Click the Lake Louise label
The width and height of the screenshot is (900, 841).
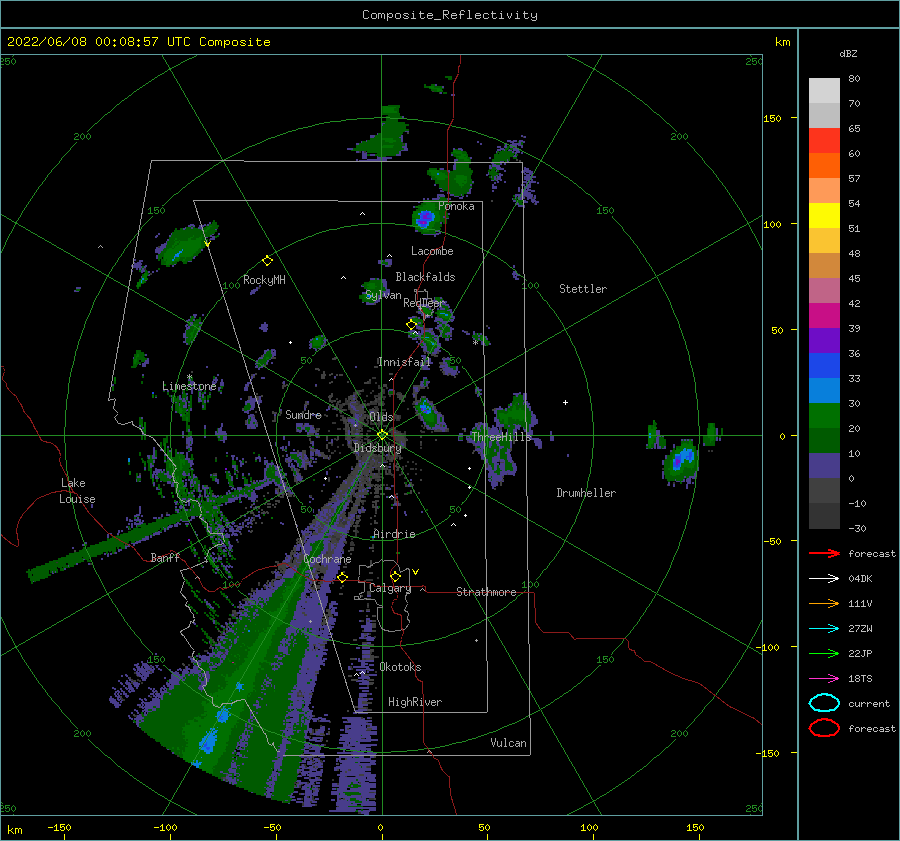[x=77, y=491]
